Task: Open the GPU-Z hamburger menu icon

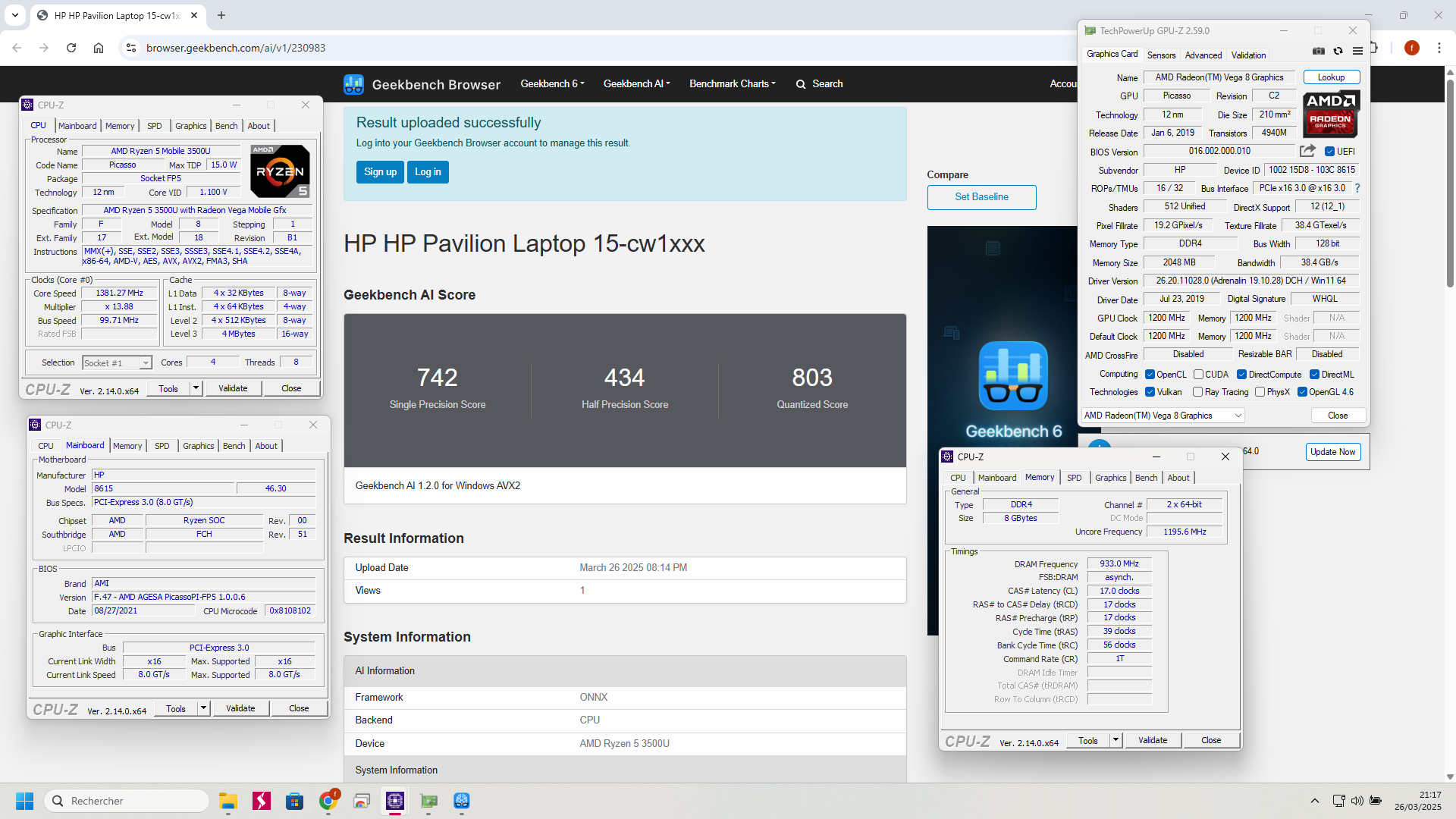Action: [x=1357, y=51]
